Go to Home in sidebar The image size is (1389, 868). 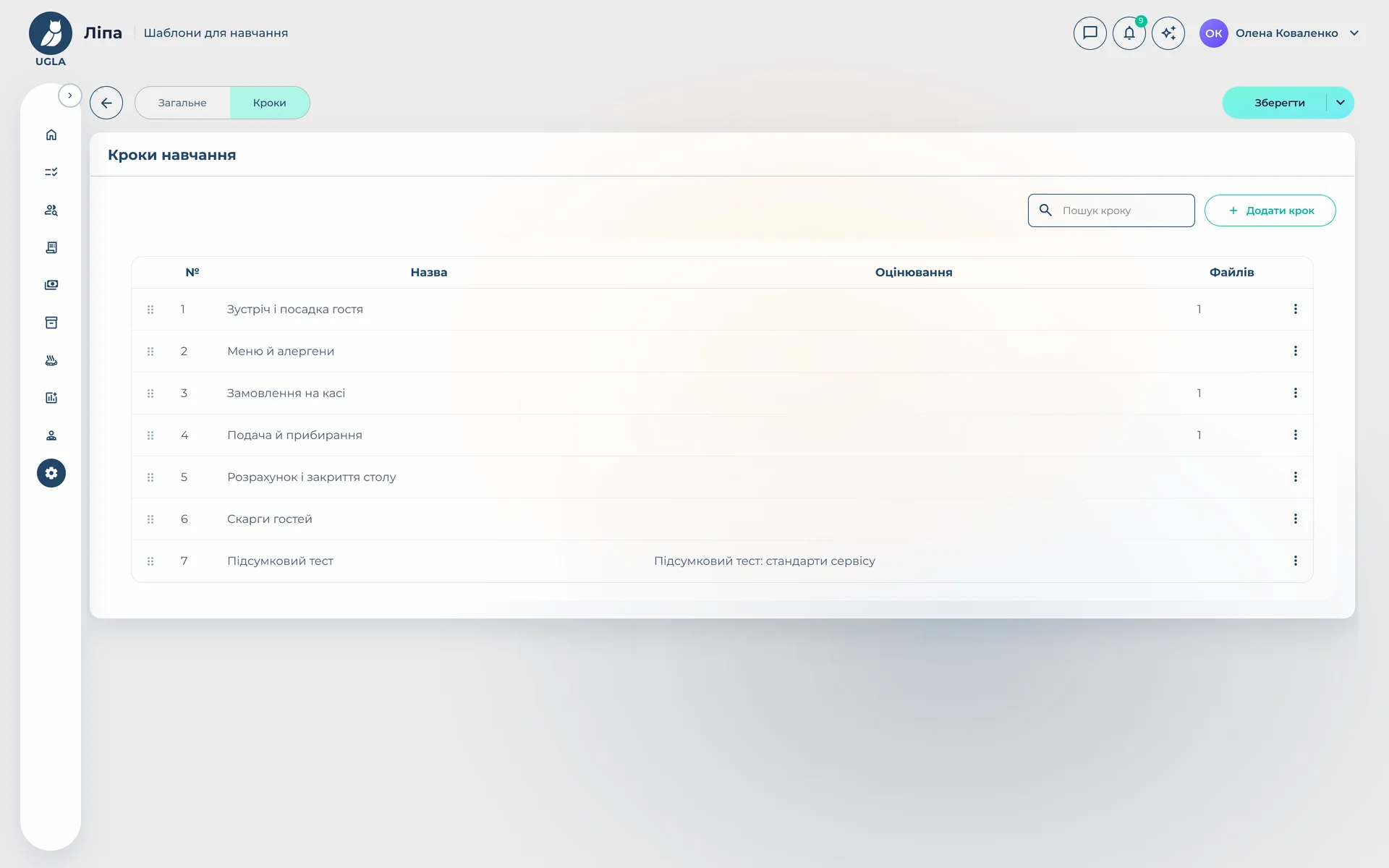coord(51,135)
